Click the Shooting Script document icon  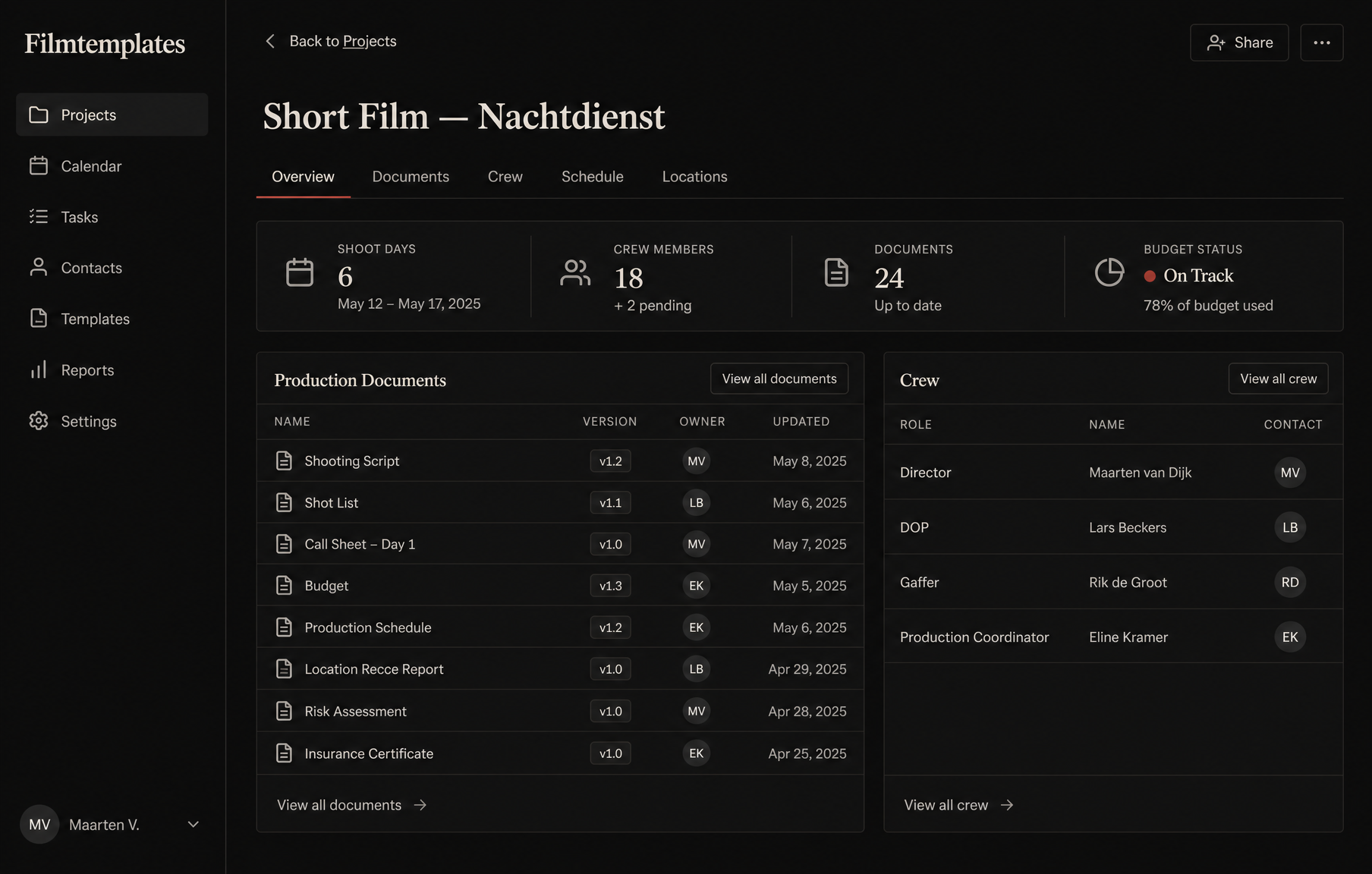(284, 461)
